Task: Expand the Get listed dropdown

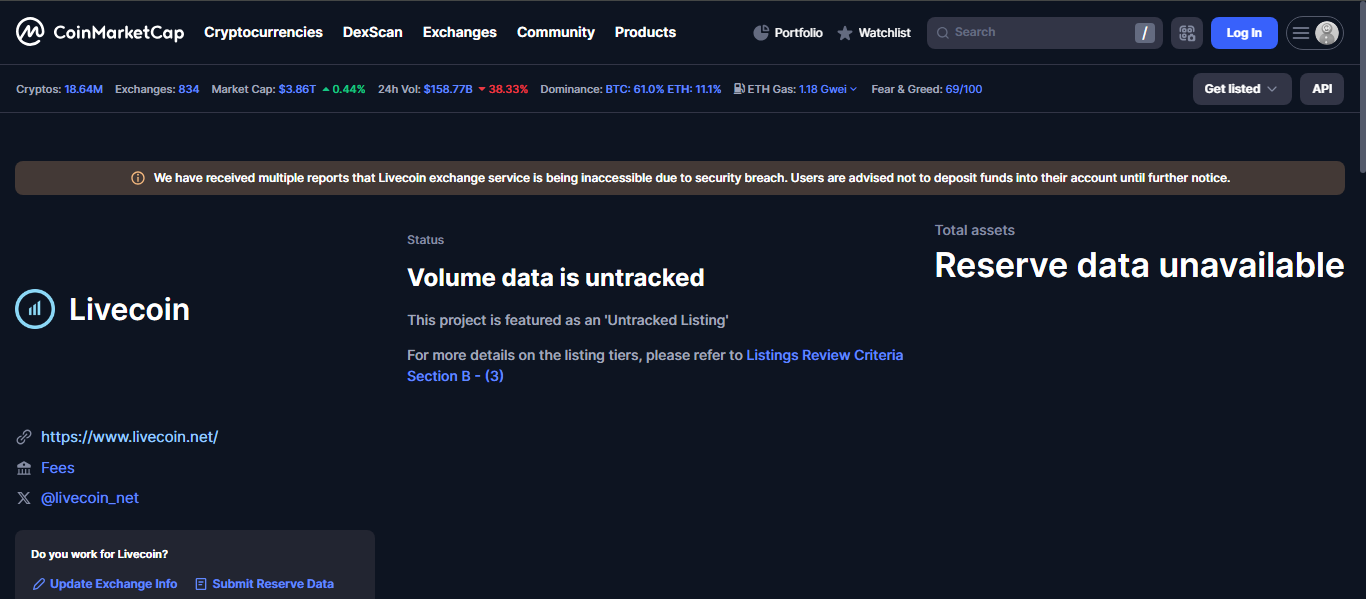Action: point(1242,89)
